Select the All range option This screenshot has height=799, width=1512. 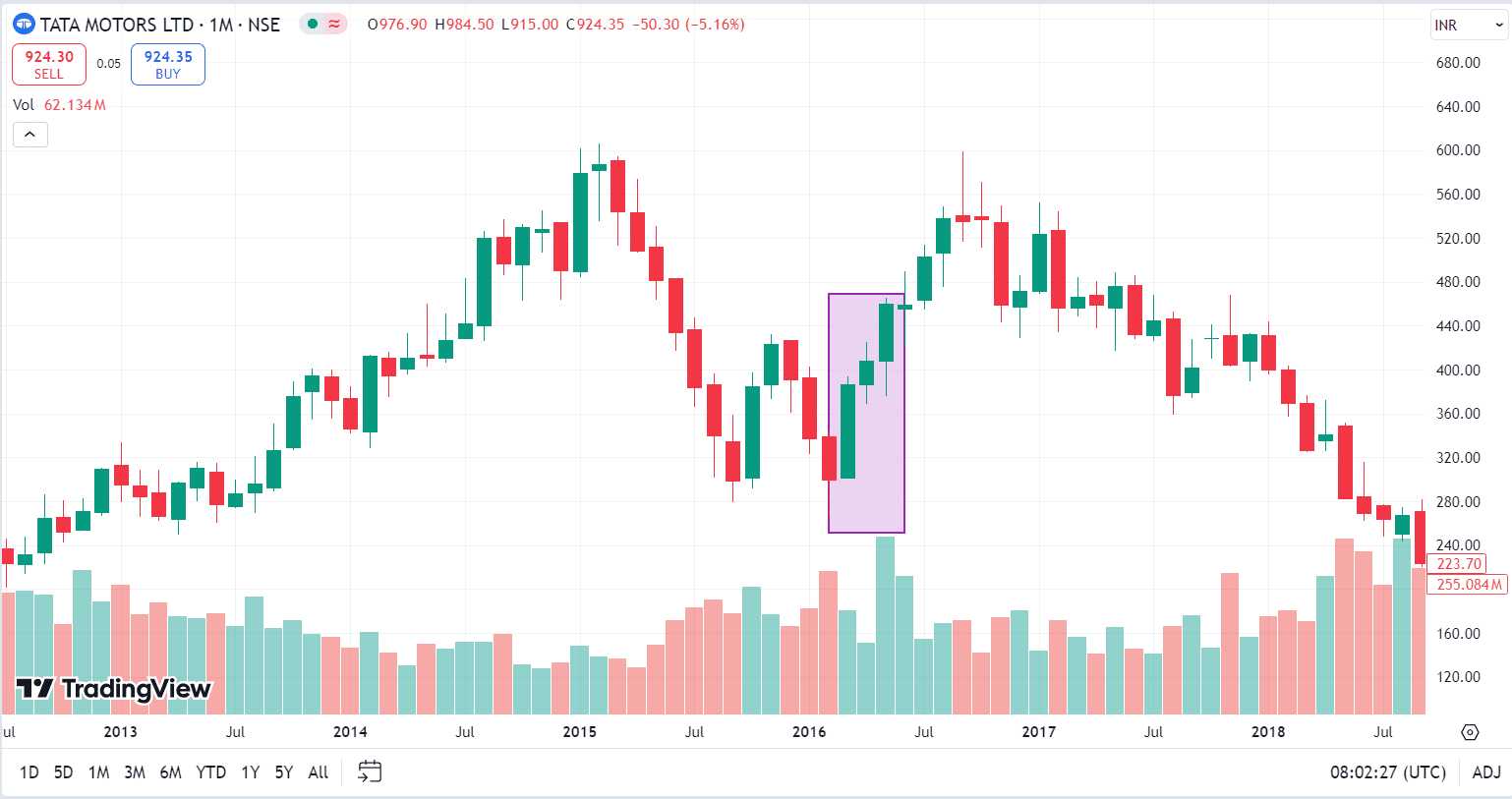[318, 772]
